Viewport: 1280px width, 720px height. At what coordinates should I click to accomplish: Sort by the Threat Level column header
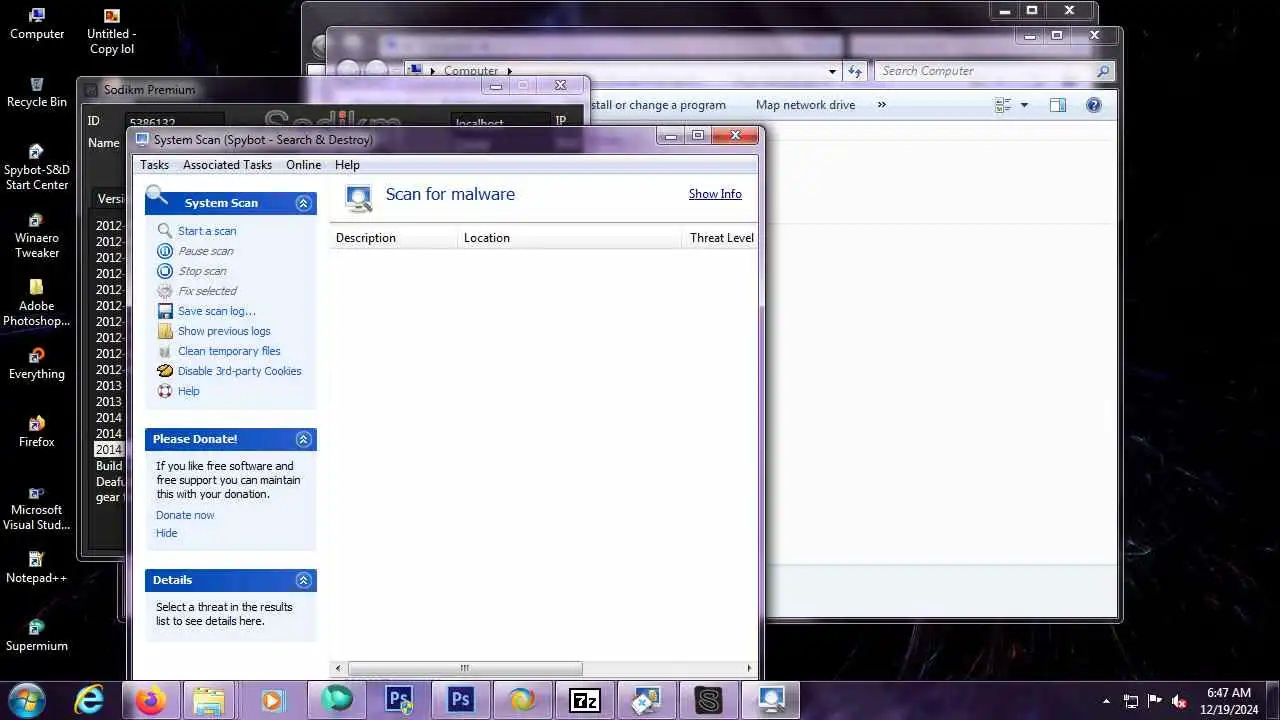click(721, 238)
